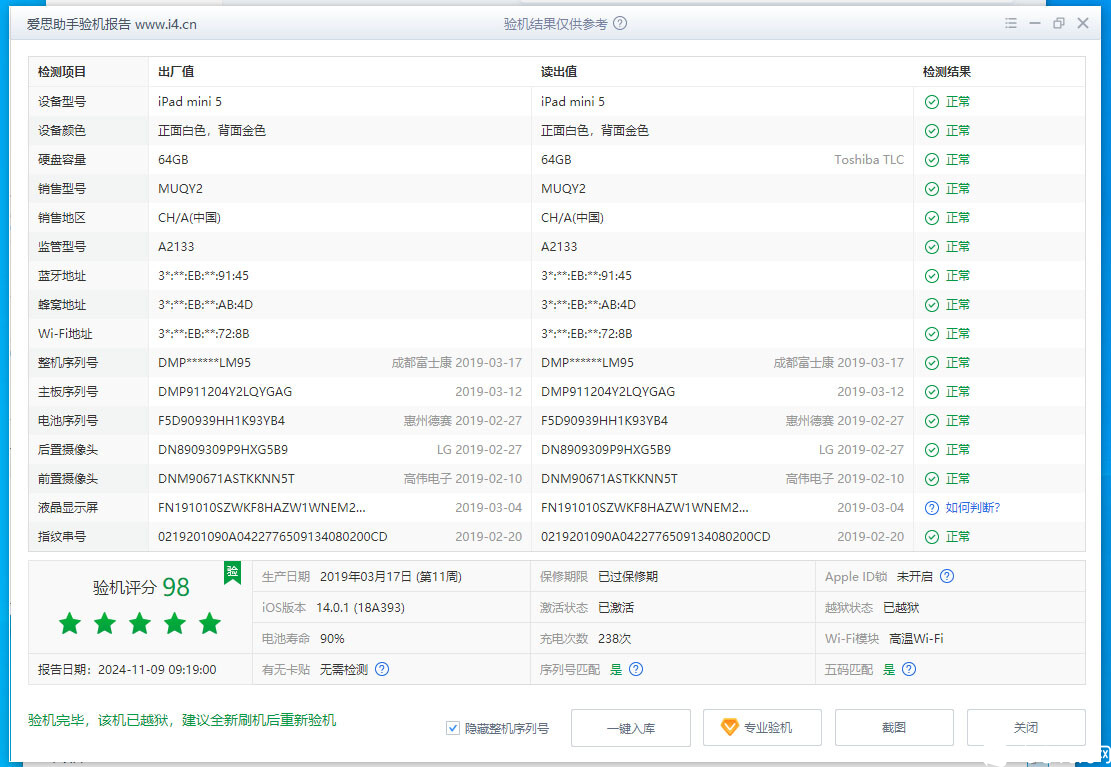Click the Toshiba TLC text

click(869, 160)
